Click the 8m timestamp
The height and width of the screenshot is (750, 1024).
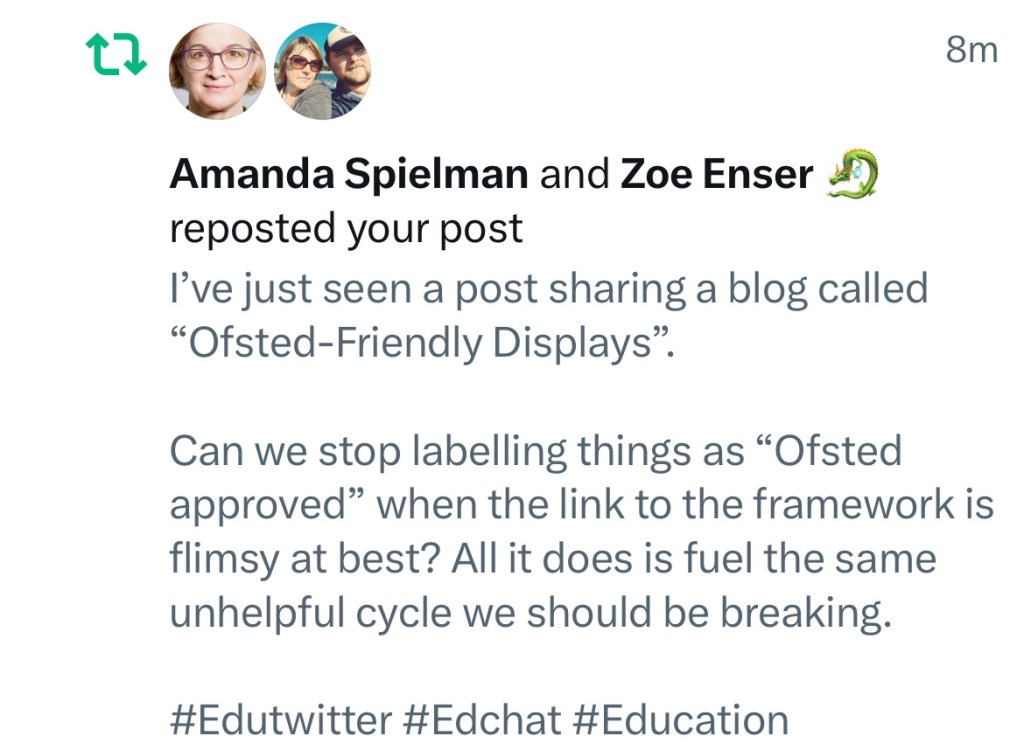point(971,50)
